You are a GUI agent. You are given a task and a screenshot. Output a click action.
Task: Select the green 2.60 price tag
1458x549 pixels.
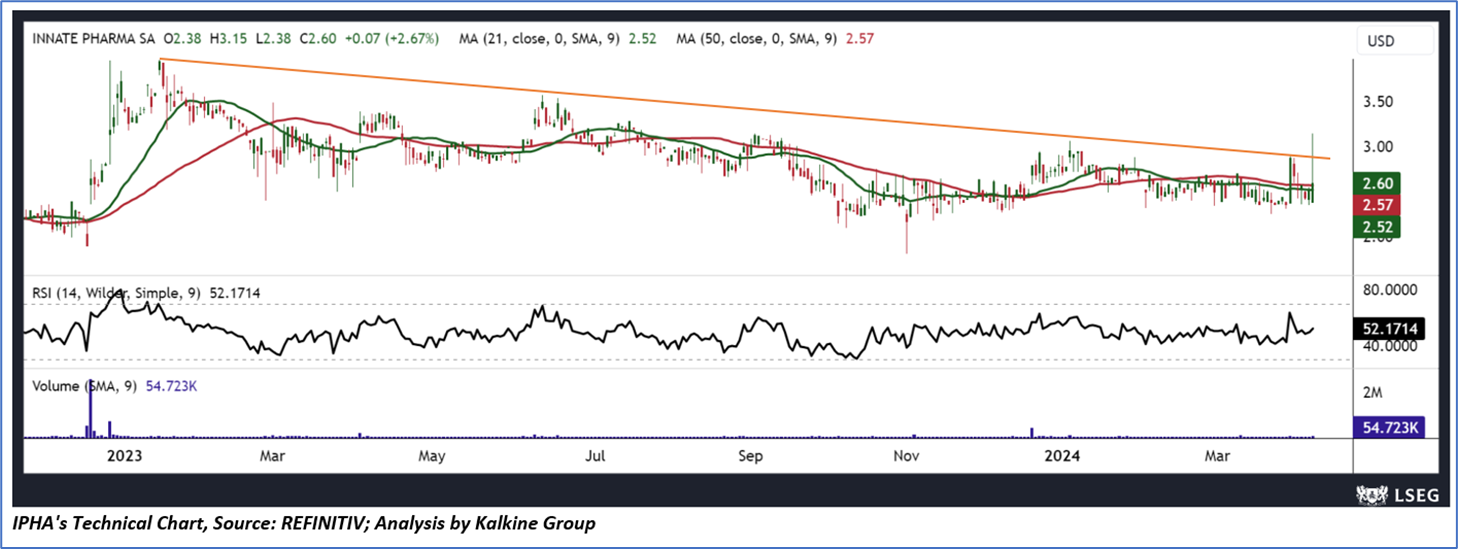(x=1376, y=183)
